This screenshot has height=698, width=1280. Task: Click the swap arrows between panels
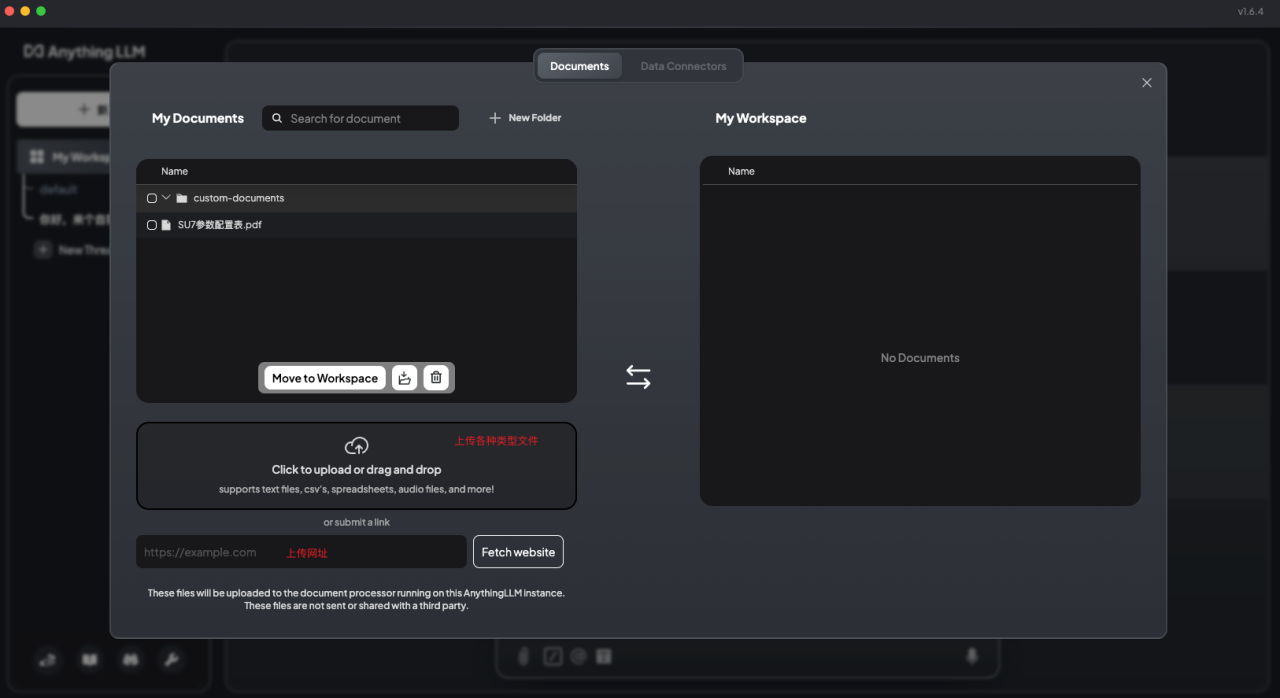(638, 377)
